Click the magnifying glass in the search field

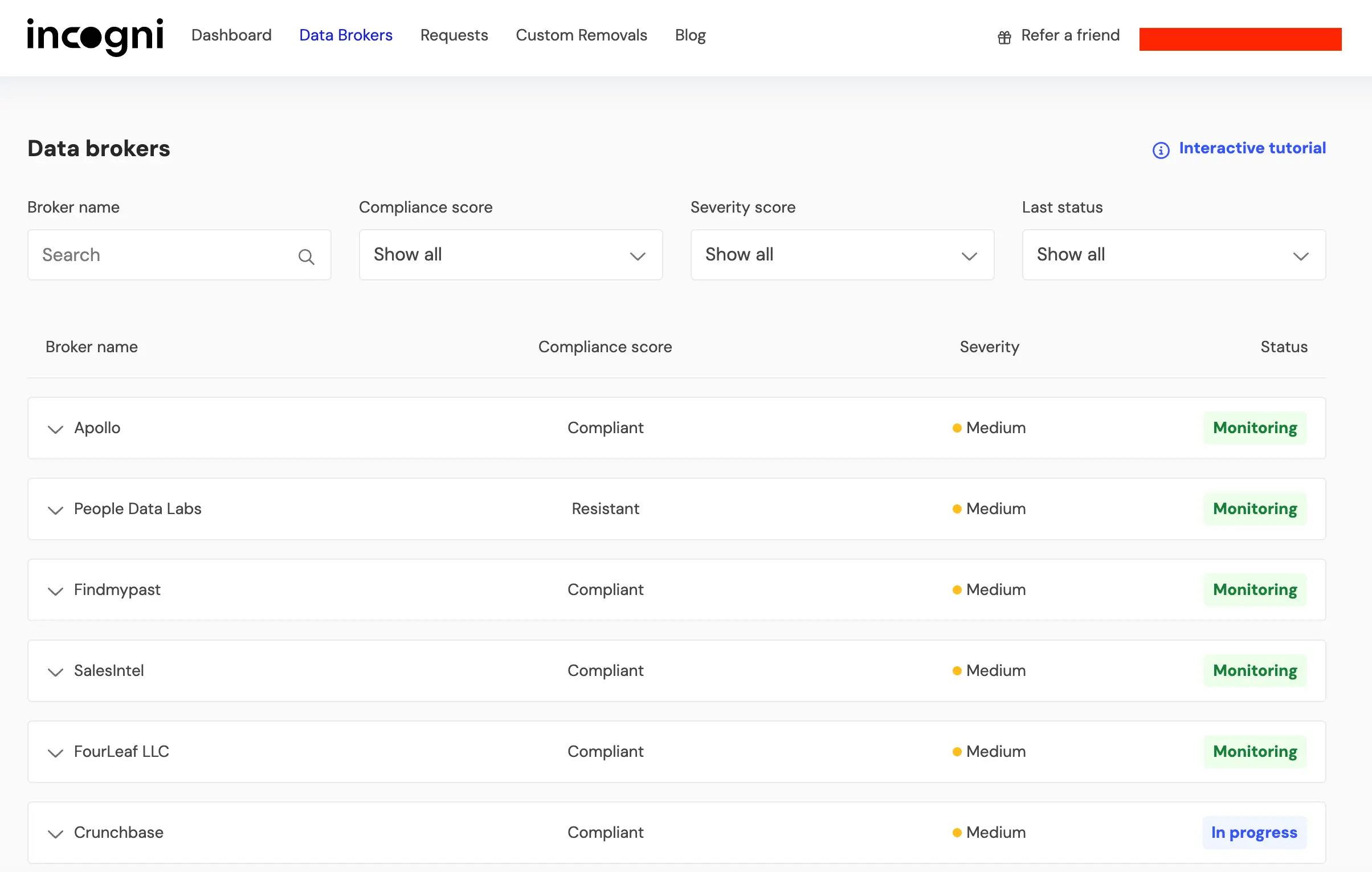tap(307, 257)
